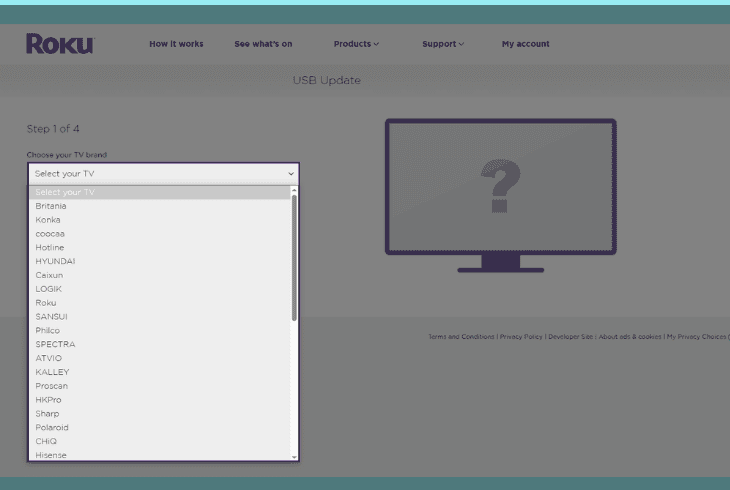Pick Philco from the list
Viewport: 730px width, 490px height.
(x=160, y=330)
